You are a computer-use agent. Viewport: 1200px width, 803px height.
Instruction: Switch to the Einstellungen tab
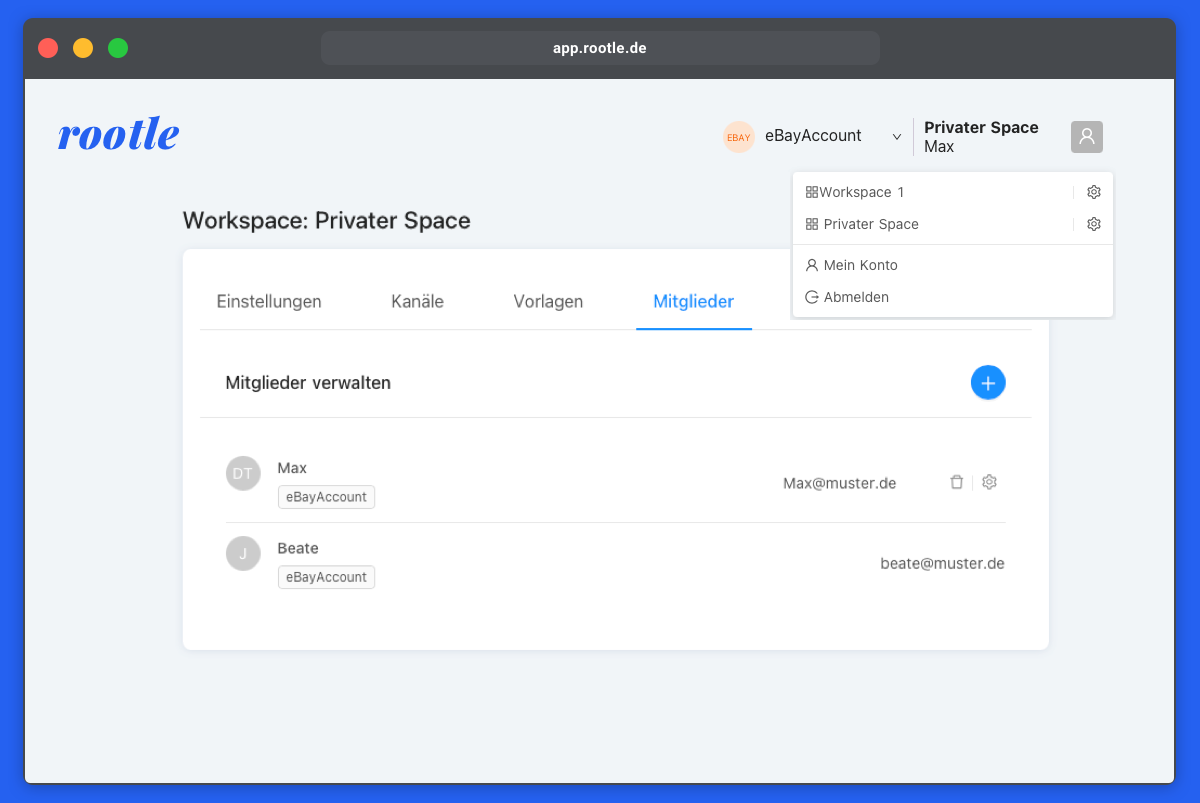268,300
